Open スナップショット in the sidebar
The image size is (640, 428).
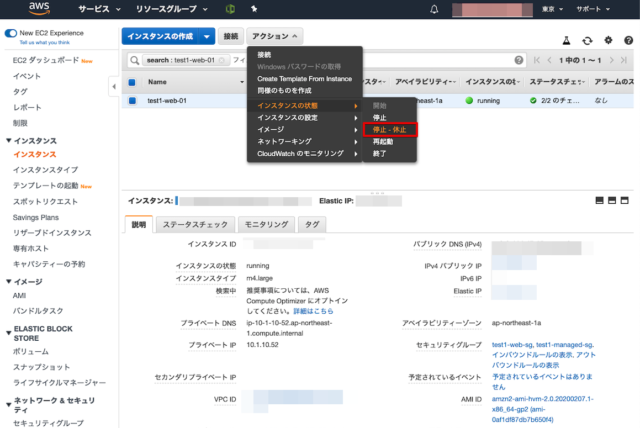[41, 367]
